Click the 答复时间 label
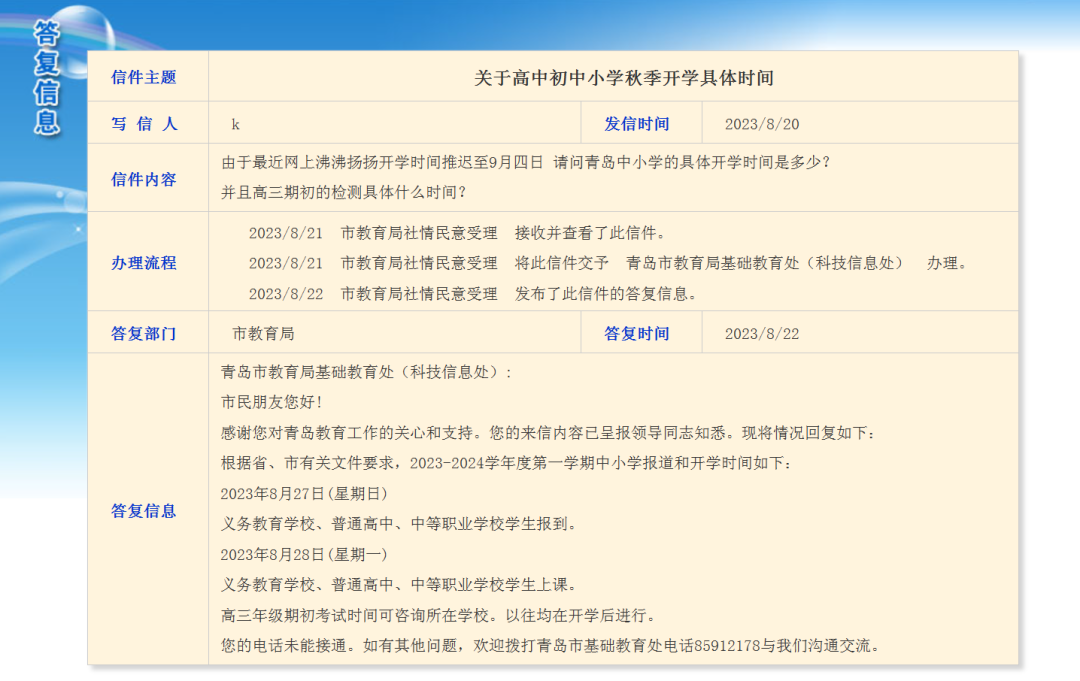1080x681 pixels. pos(636,334)
